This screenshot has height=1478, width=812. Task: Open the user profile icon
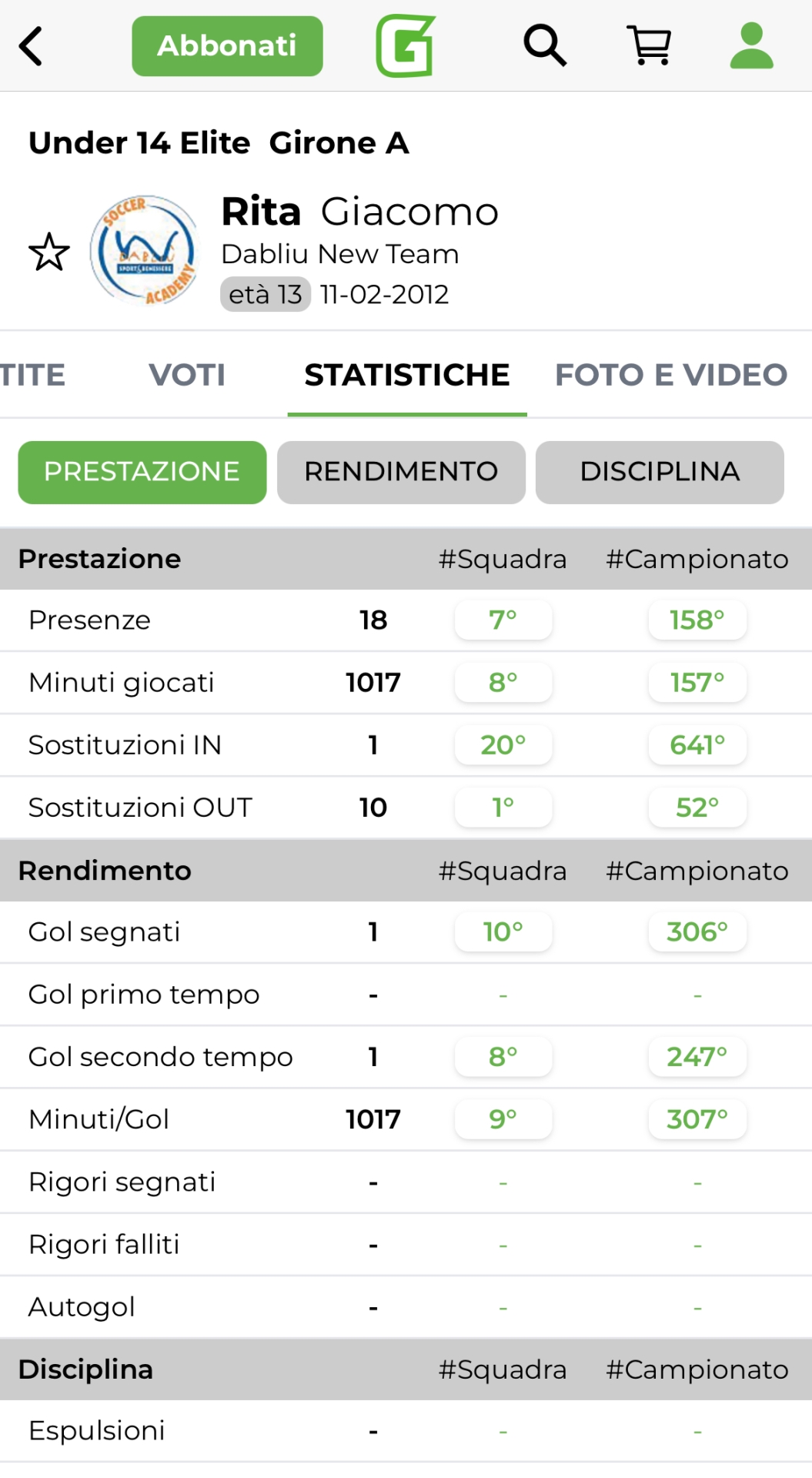(x=751, y=45)
